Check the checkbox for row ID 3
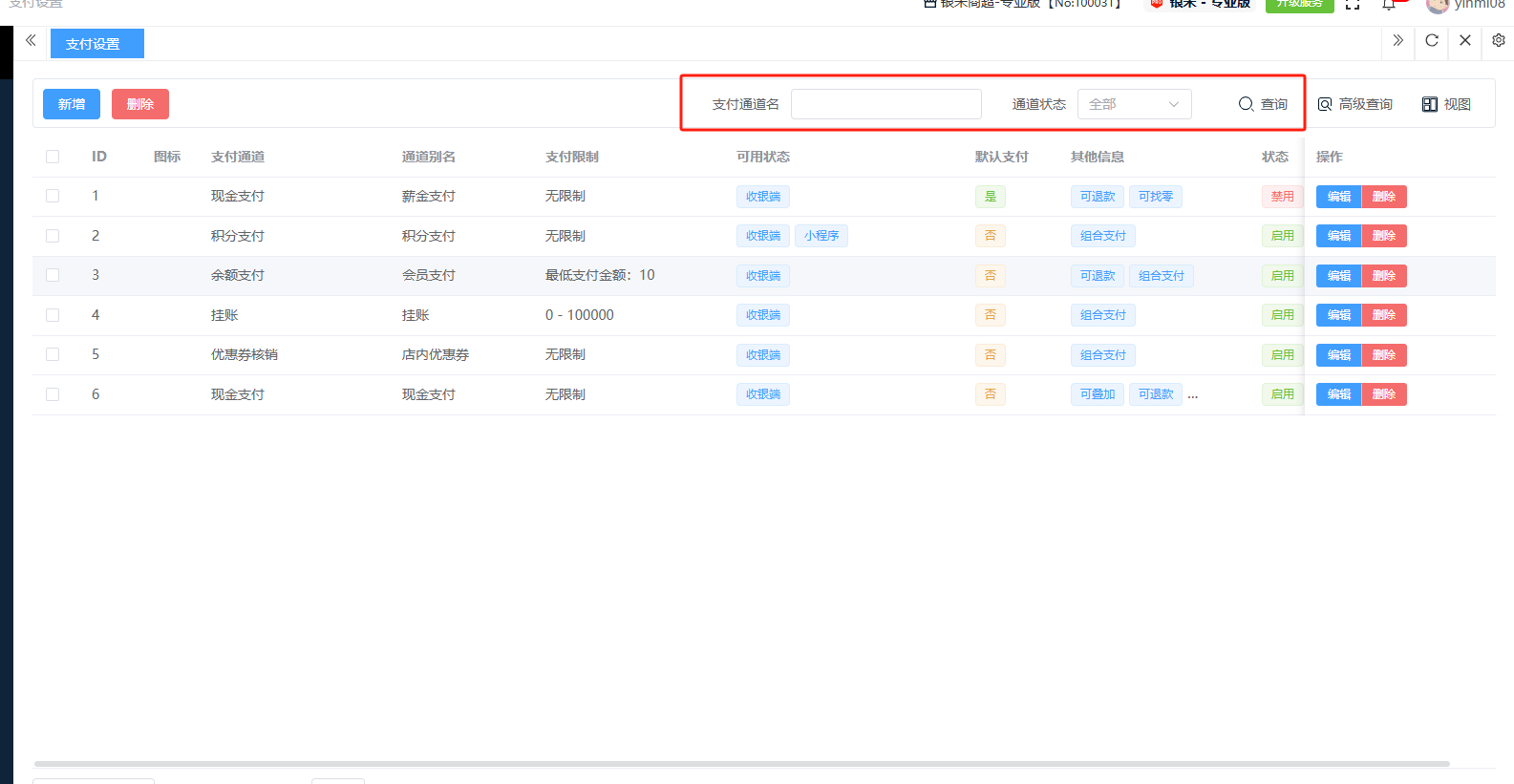The image size is (1514, 784). pyautogui.click(x=53, y=275)
